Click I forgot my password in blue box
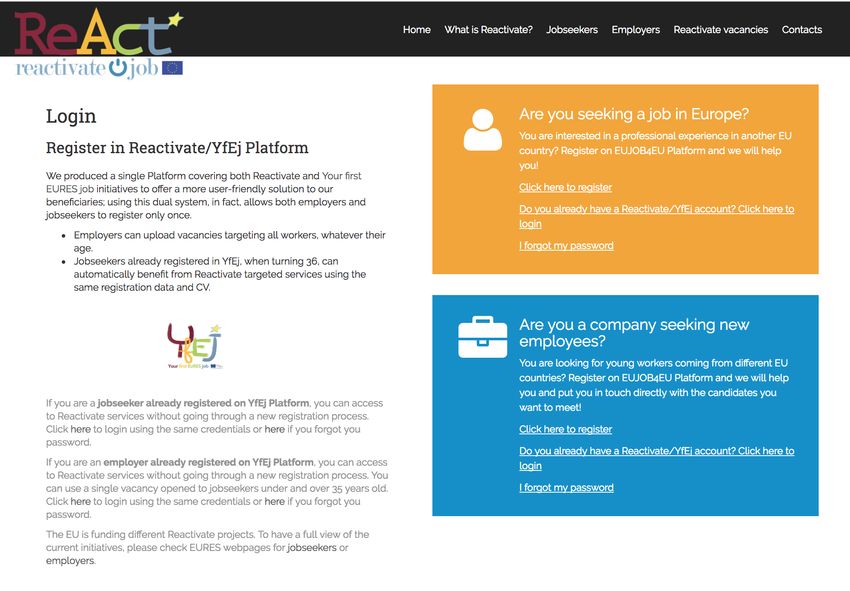This screenshot has width=850, height=591. [566, 488]
